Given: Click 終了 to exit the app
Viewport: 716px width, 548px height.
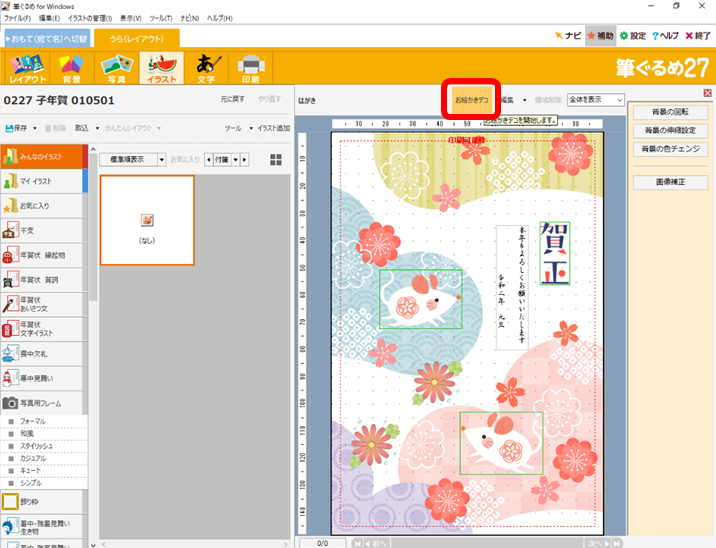Looking at the screenshot, I should 698,36.
